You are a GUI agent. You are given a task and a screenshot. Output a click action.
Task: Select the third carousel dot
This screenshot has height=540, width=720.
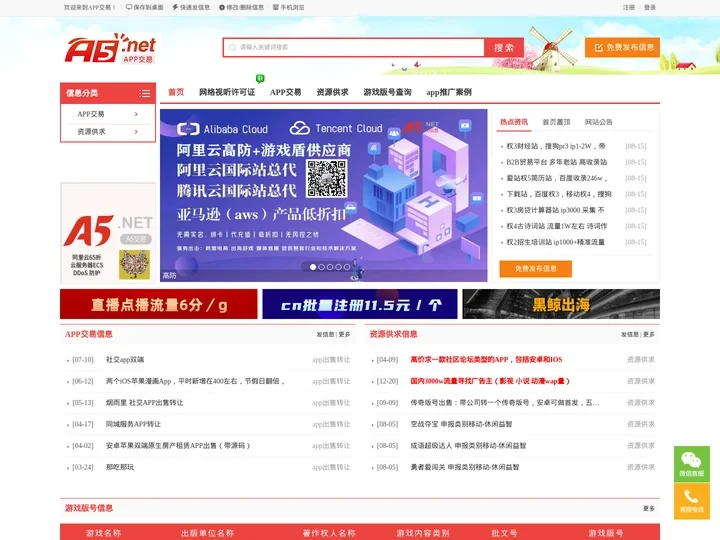pos(330,267)
